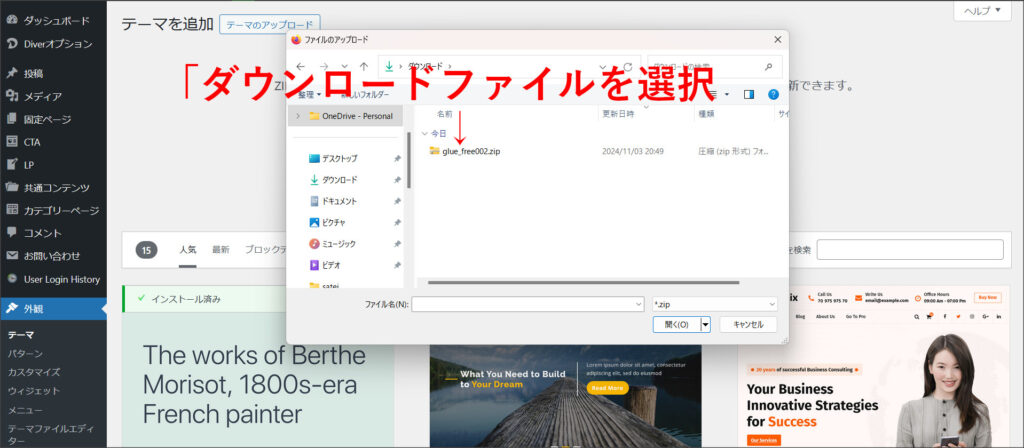Collapse the 今日 group in file list

pos(424,133)
